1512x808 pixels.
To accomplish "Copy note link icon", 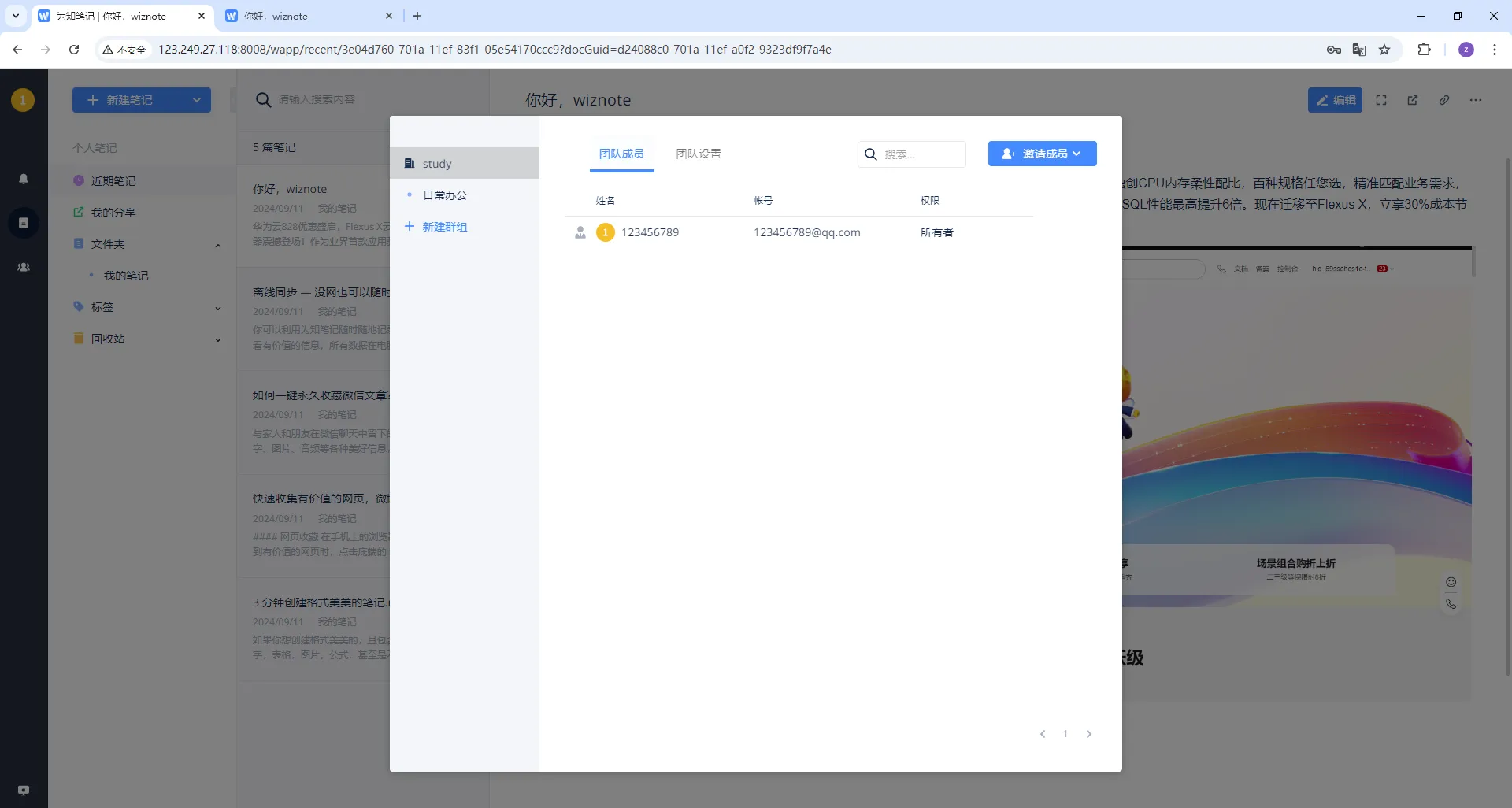I will pos(1444,100).
